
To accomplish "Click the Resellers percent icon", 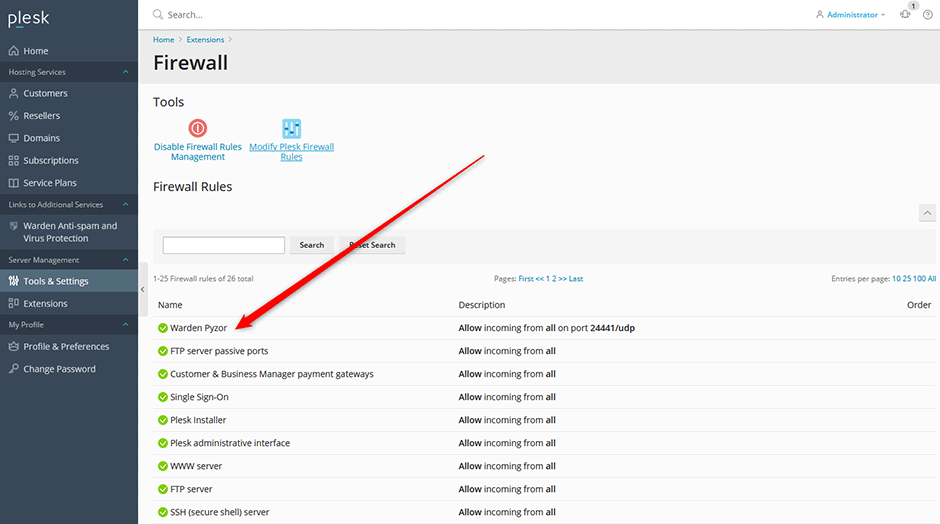I will tap(13, 116).
